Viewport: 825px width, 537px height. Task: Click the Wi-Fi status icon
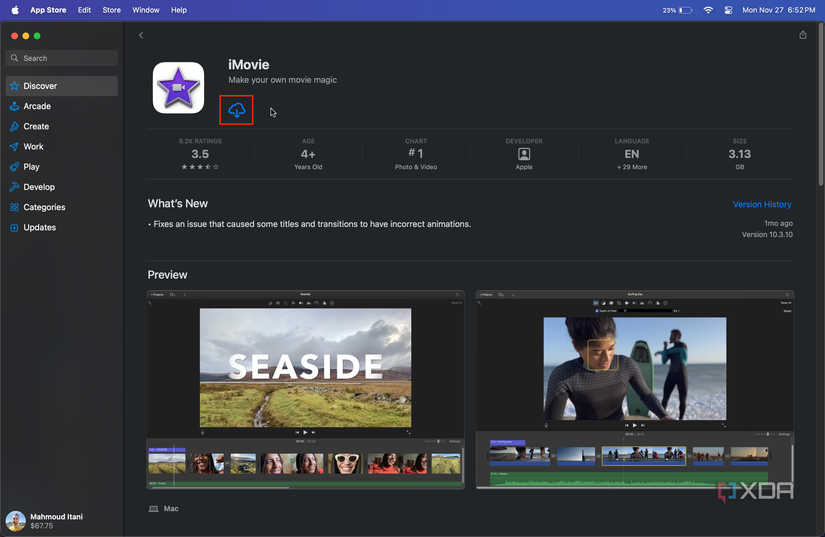point(708,10)
